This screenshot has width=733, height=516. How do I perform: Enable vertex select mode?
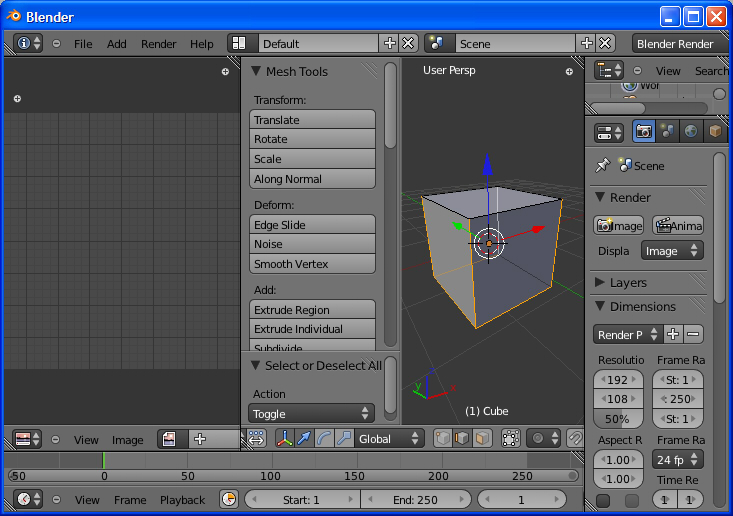[x=443, y=438]
